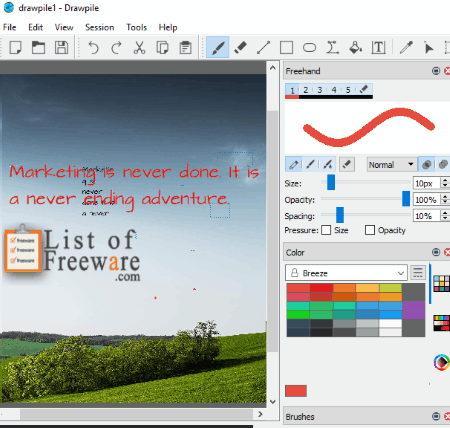Choose watercolor brush mode
This screenshot has height=428, width=450.
[x=328, y=164]
